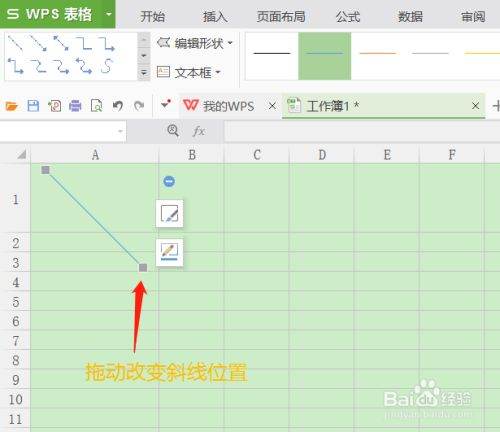Open the 文本框 dropdown
Screen dimensions: 500x432
coord(189,72)
